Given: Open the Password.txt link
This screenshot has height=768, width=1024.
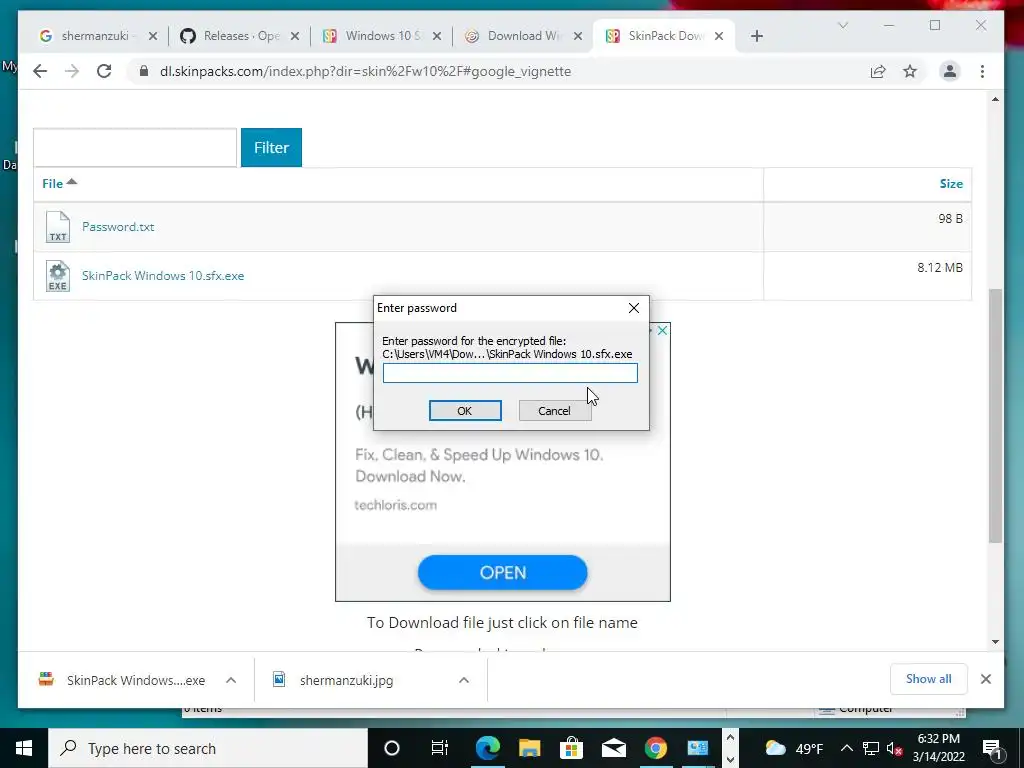Looking at the screenshot, I should (118, 227).
